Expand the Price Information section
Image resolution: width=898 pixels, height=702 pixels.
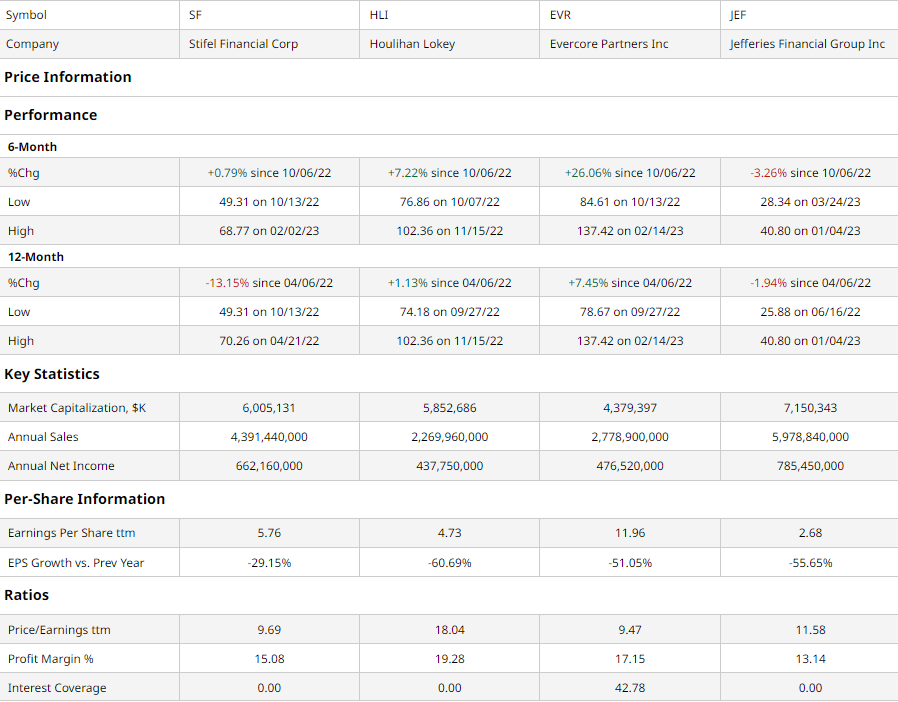(x=68, y=77)
